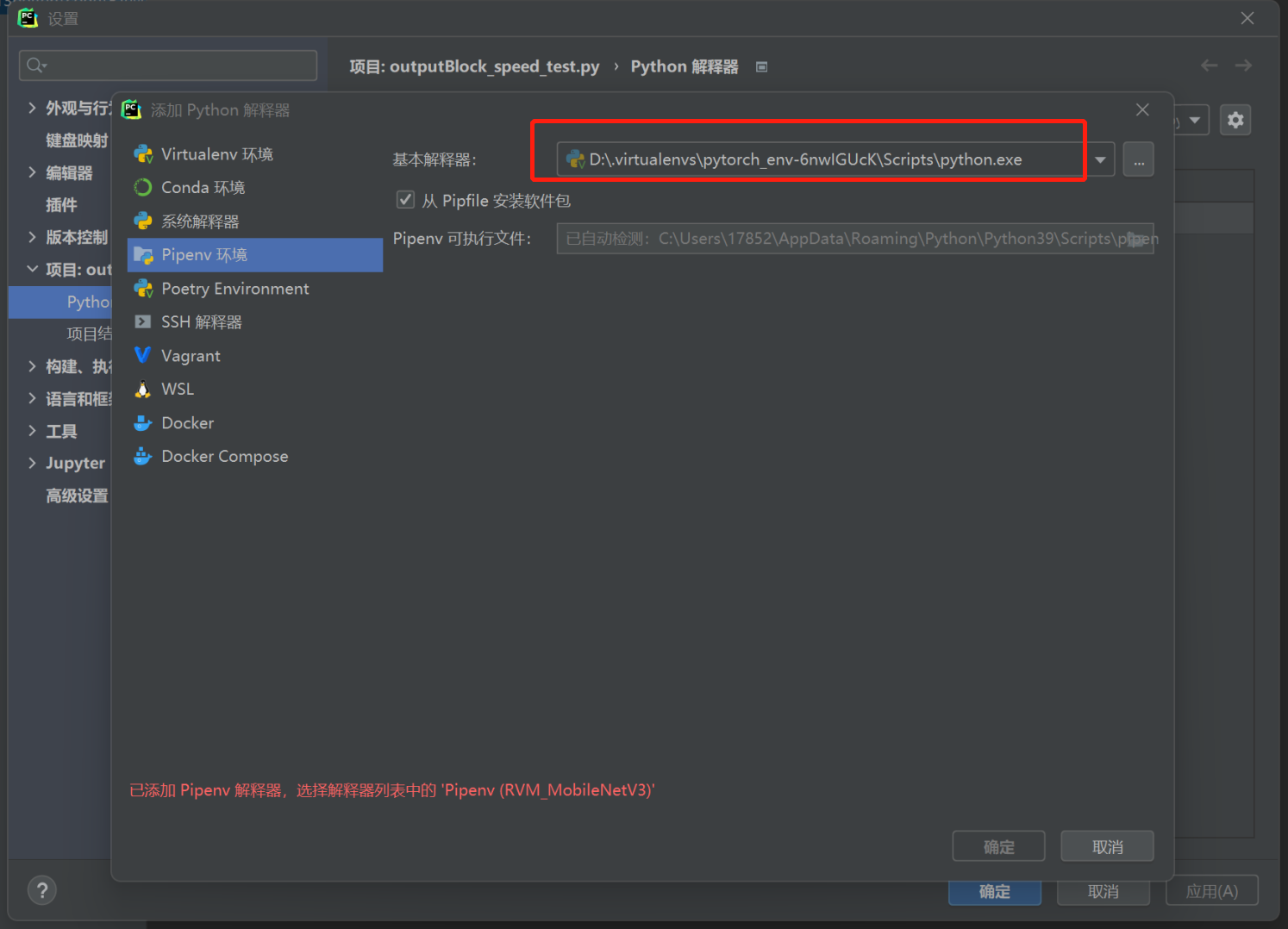Select Python 解释器 tree item in settings
This screenshot has width=1288, height=929.
[x=60, y=302]
